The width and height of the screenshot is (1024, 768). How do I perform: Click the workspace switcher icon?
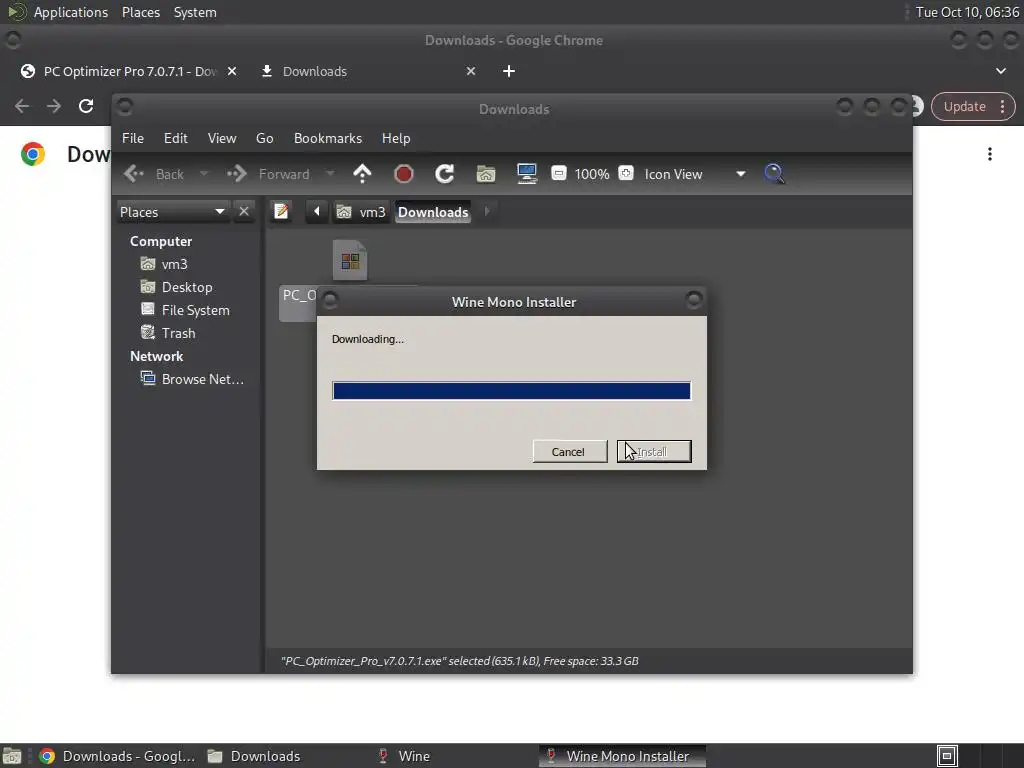pos(947,756)
